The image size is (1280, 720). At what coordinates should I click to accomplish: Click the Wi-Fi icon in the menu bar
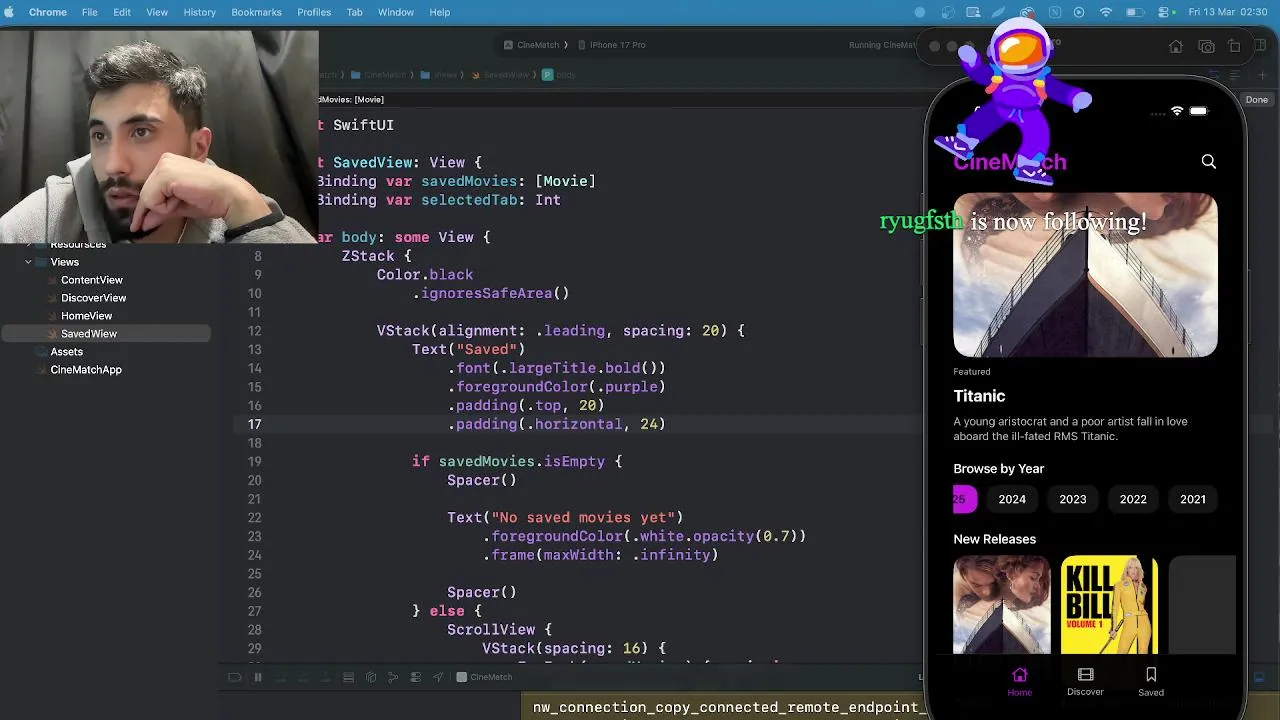(1106, 12)
